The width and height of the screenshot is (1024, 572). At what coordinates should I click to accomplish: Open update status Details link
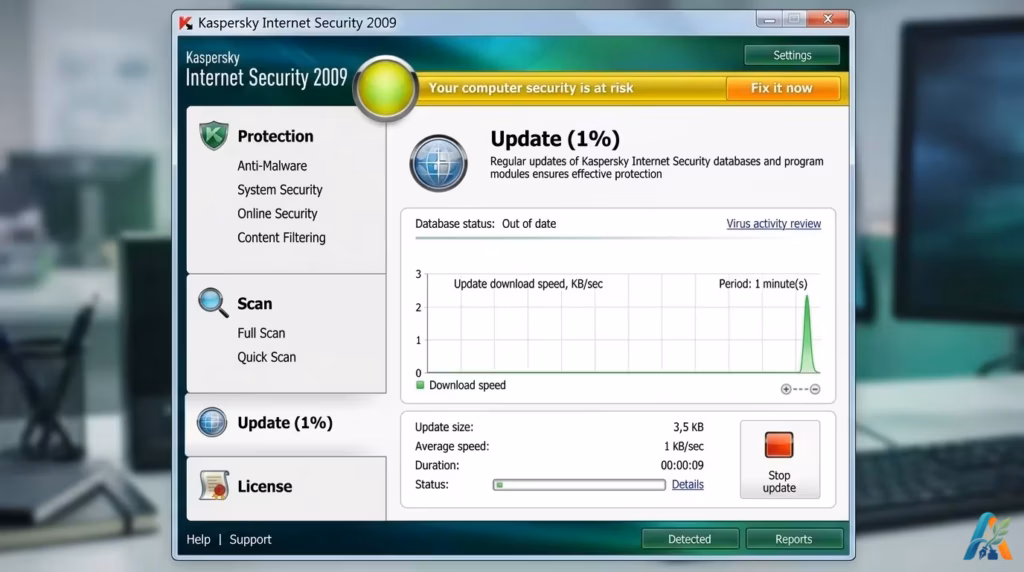pyautogui.click(x=688, y=485)
